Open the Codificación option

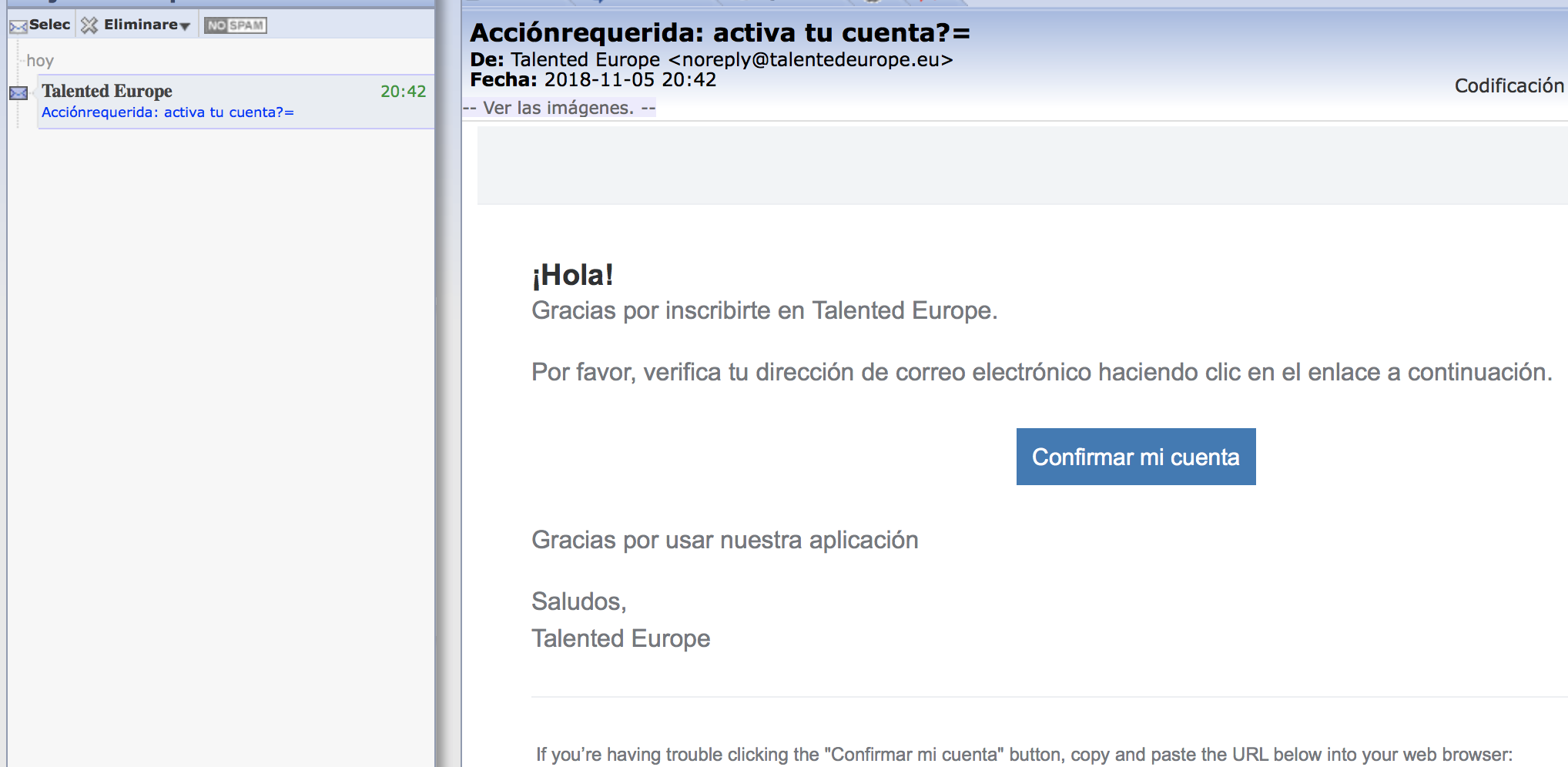[1509, 85]
